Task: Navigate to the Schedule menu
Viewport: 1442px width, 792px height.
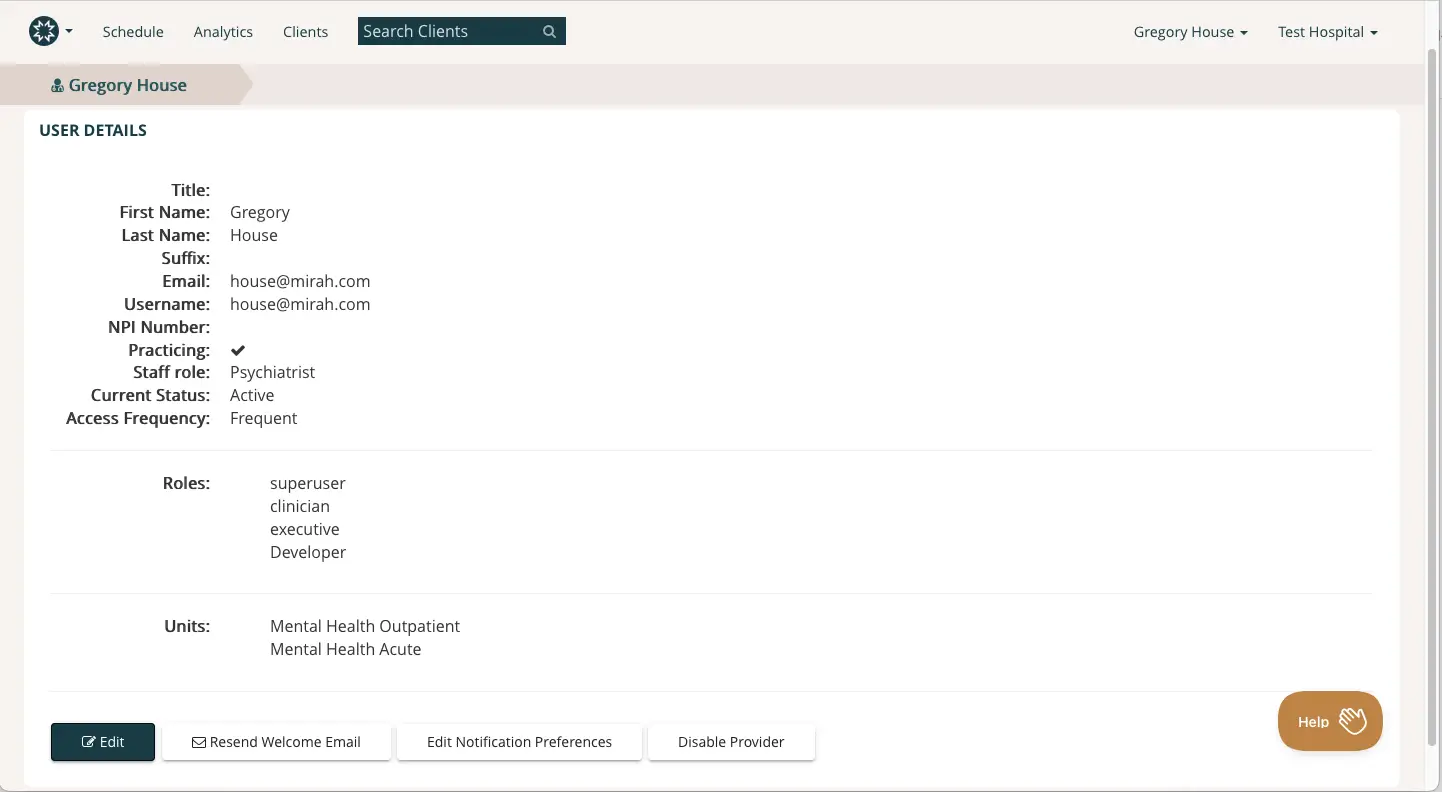Action: coord(132,31)
